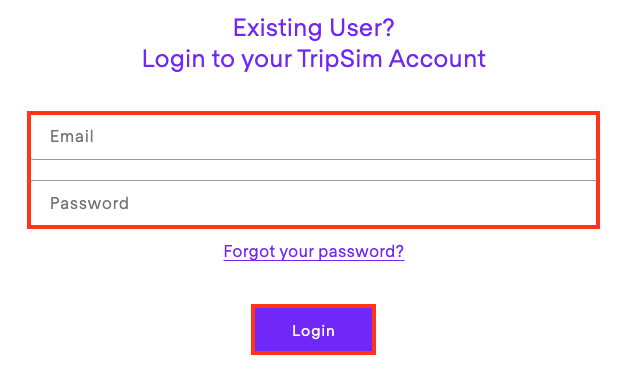The width and height of the screenshot is (629, 370).
Task: Click the purple Login button
Action: 313,330
